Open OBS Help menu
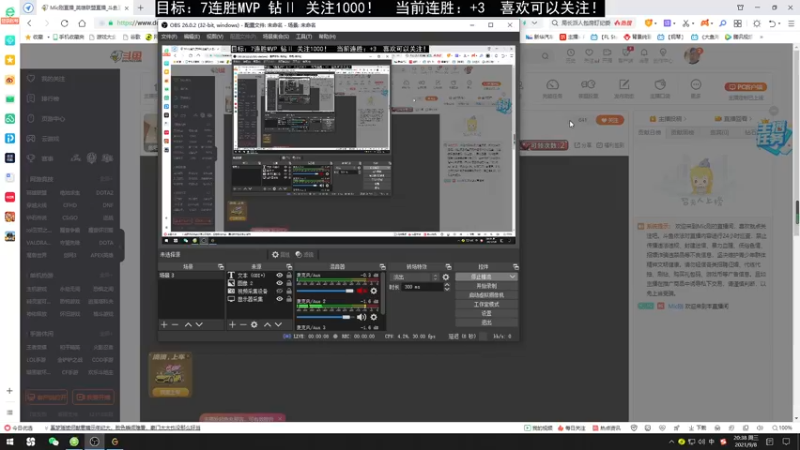 [x=327, y=37]
